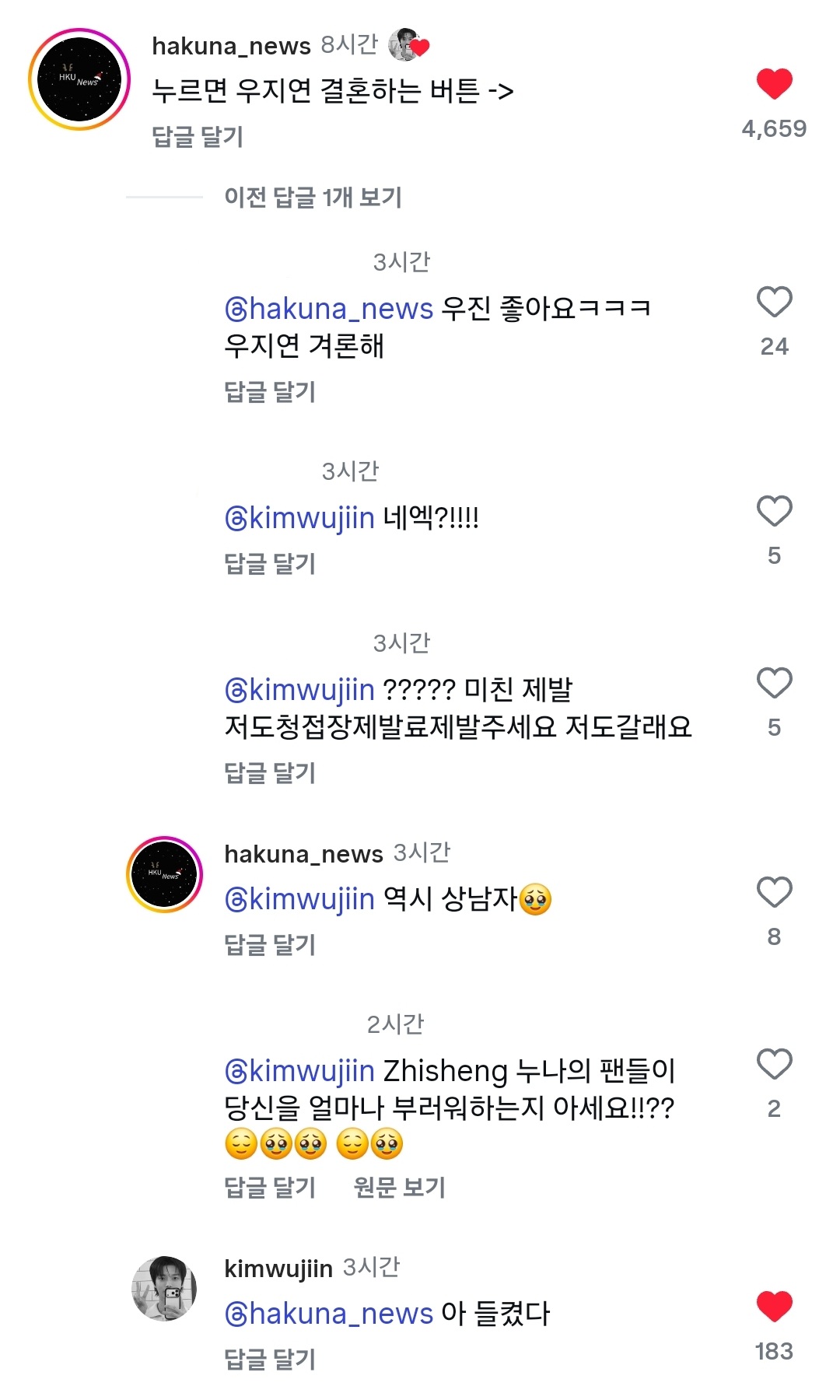Open hakuna_news profile picture at top
840x1400 pixels.
pos(79,79)
